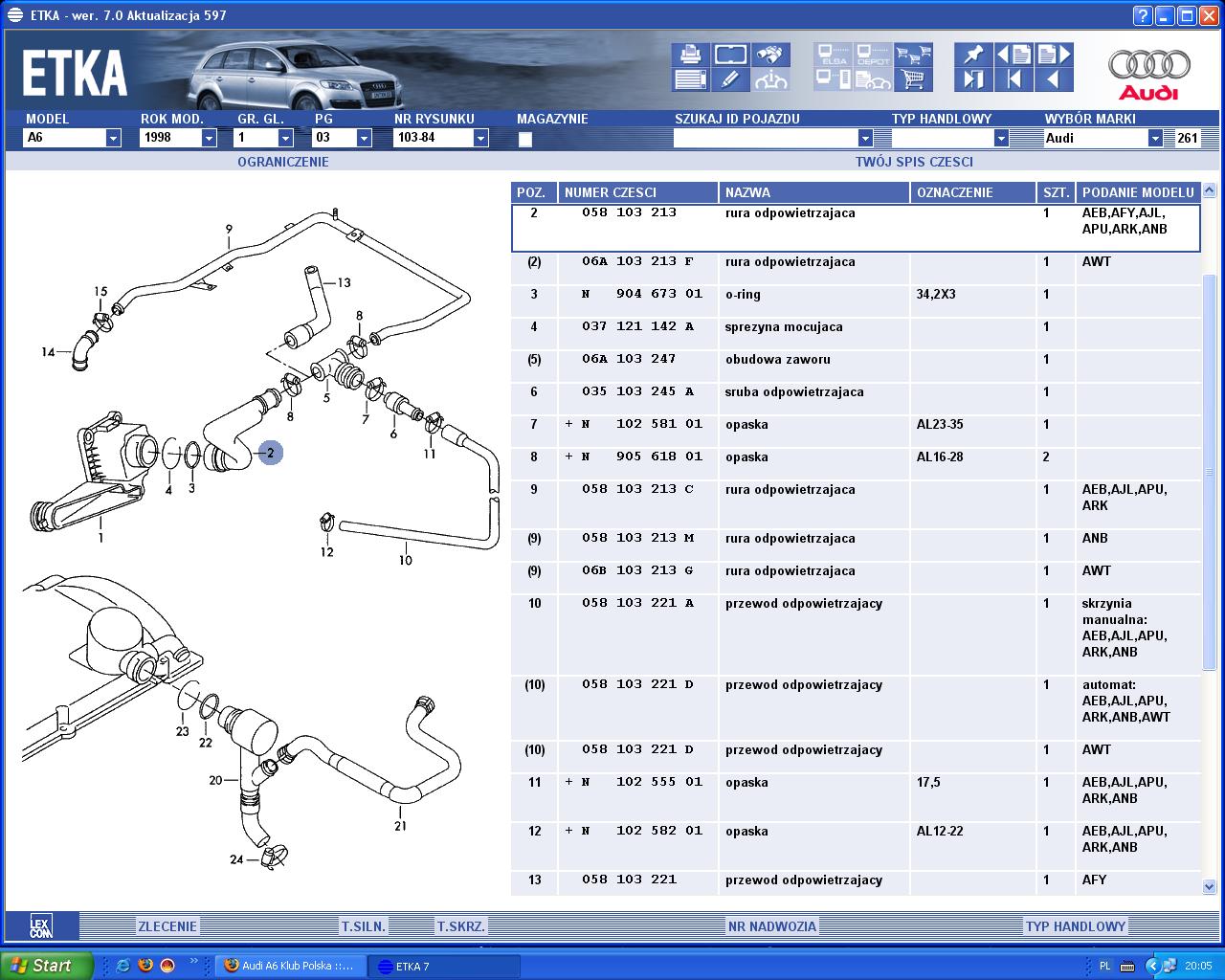Viewport: 1225px width, 980px height.
Task: Open the DEPOT link icon
Action: (x=873, y=55)
